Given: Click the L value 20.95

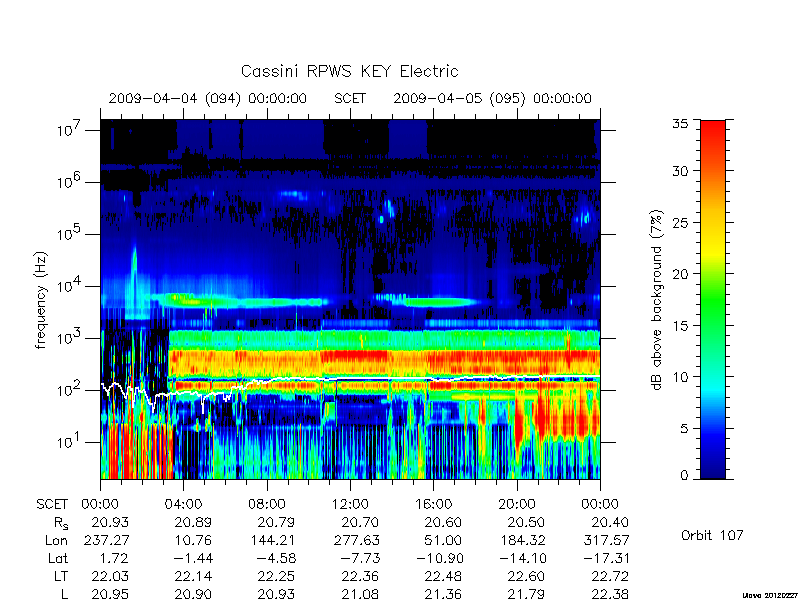Looking at the screenshot, I should [110, 594].
